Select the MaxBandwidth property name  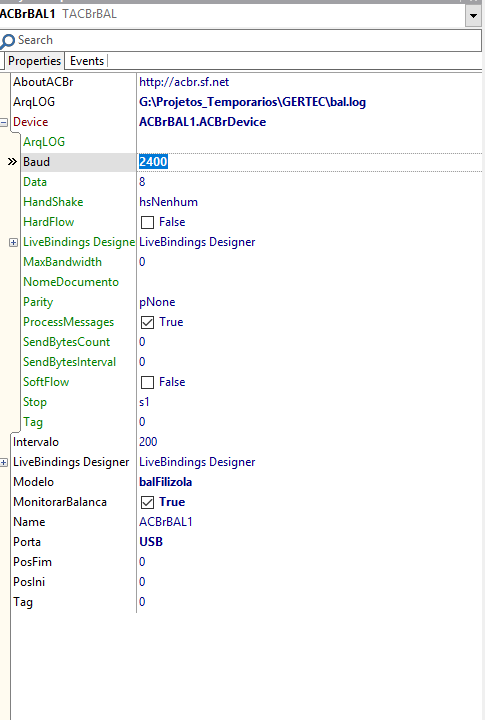(62, 262)
